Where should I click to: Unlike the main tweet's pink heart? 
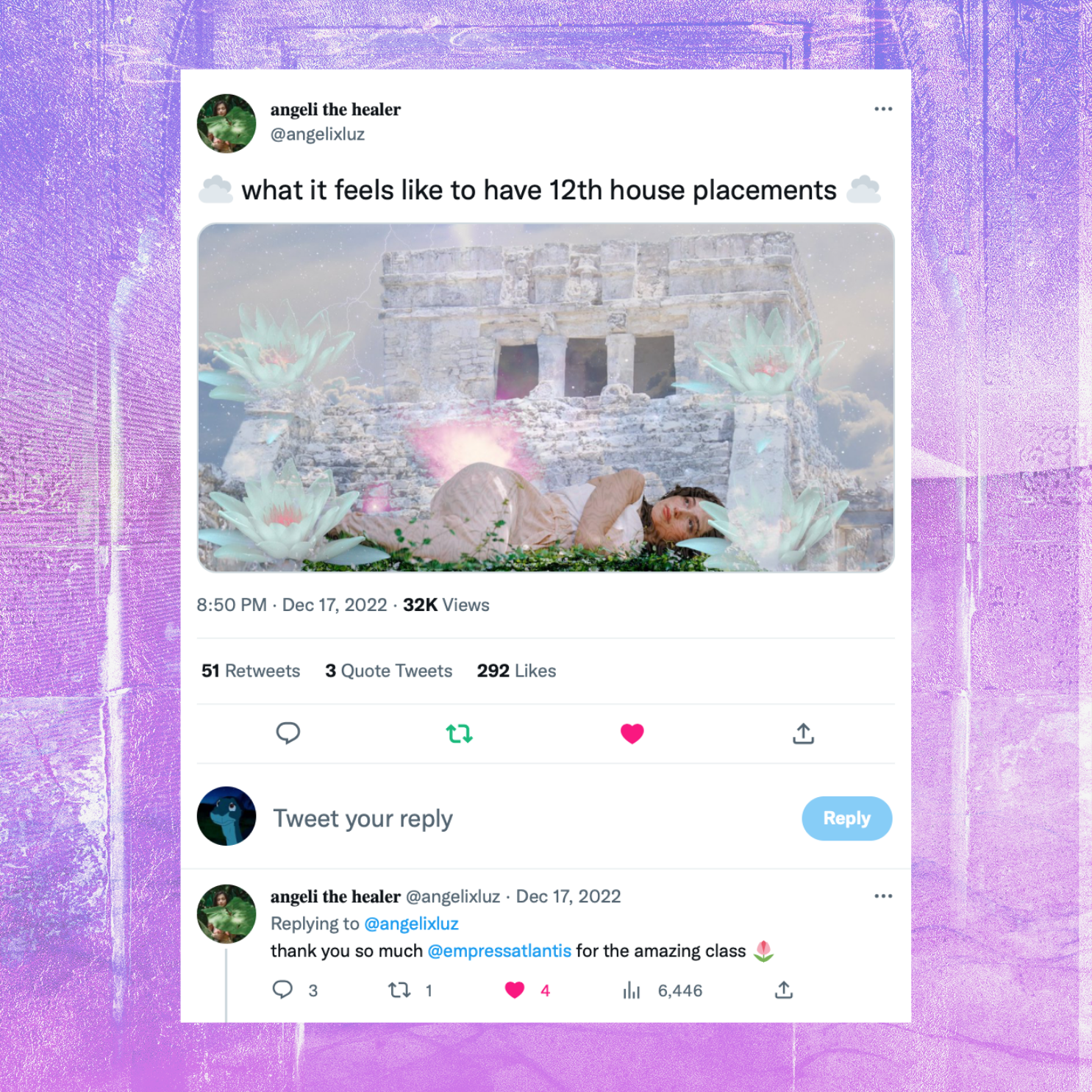tap(632, 733)
